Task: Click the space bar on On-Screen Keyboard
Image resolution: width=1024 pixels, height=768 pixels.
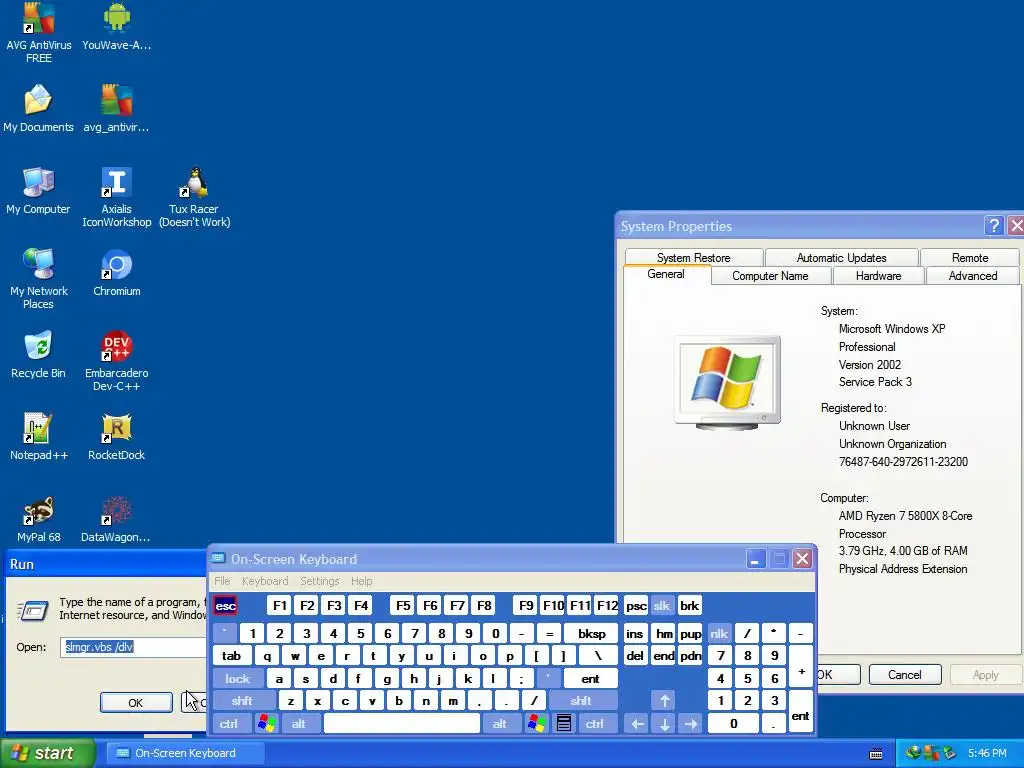Action: [x=402, y=724]
